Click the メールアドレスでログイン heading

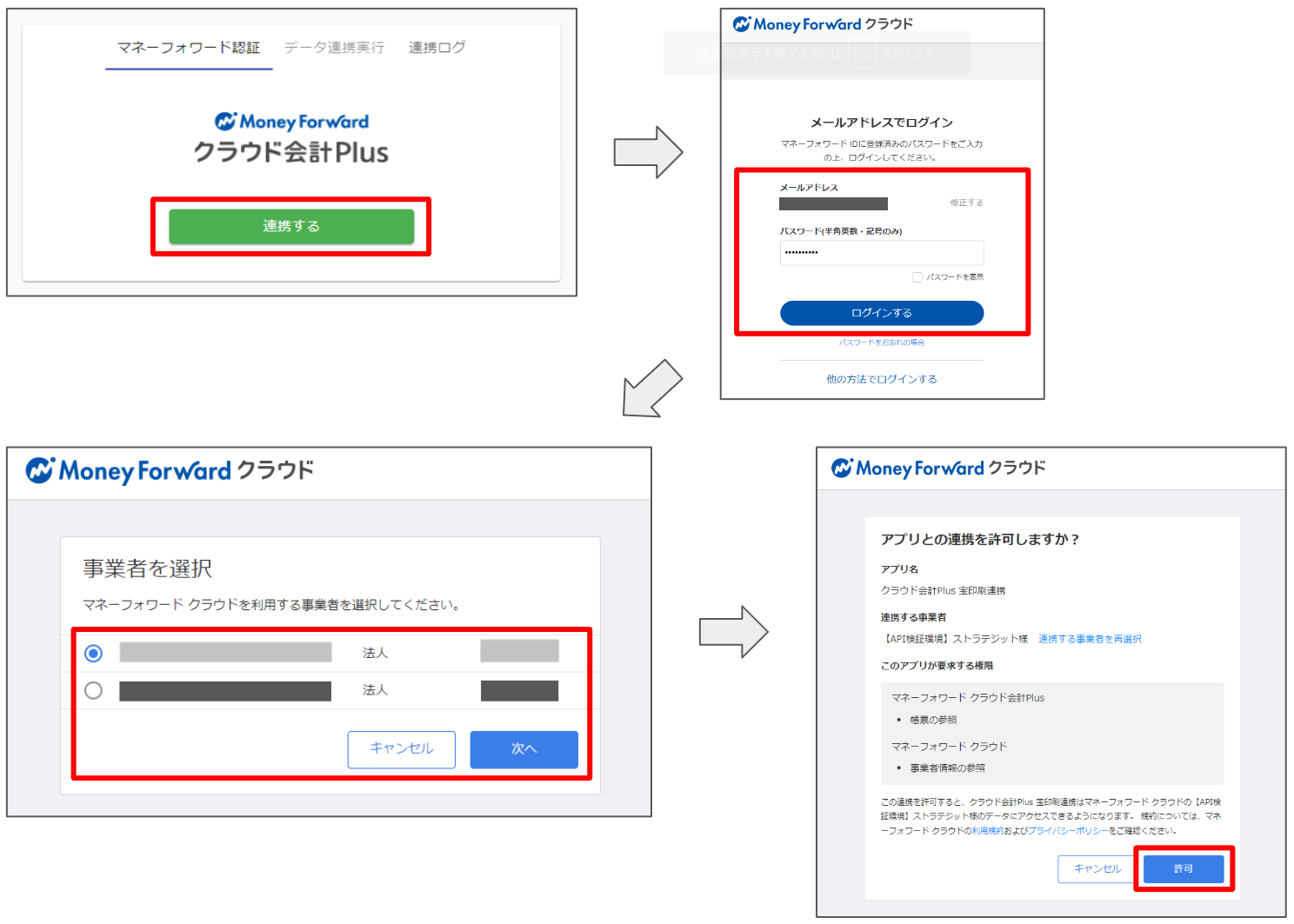coord(882,123)
